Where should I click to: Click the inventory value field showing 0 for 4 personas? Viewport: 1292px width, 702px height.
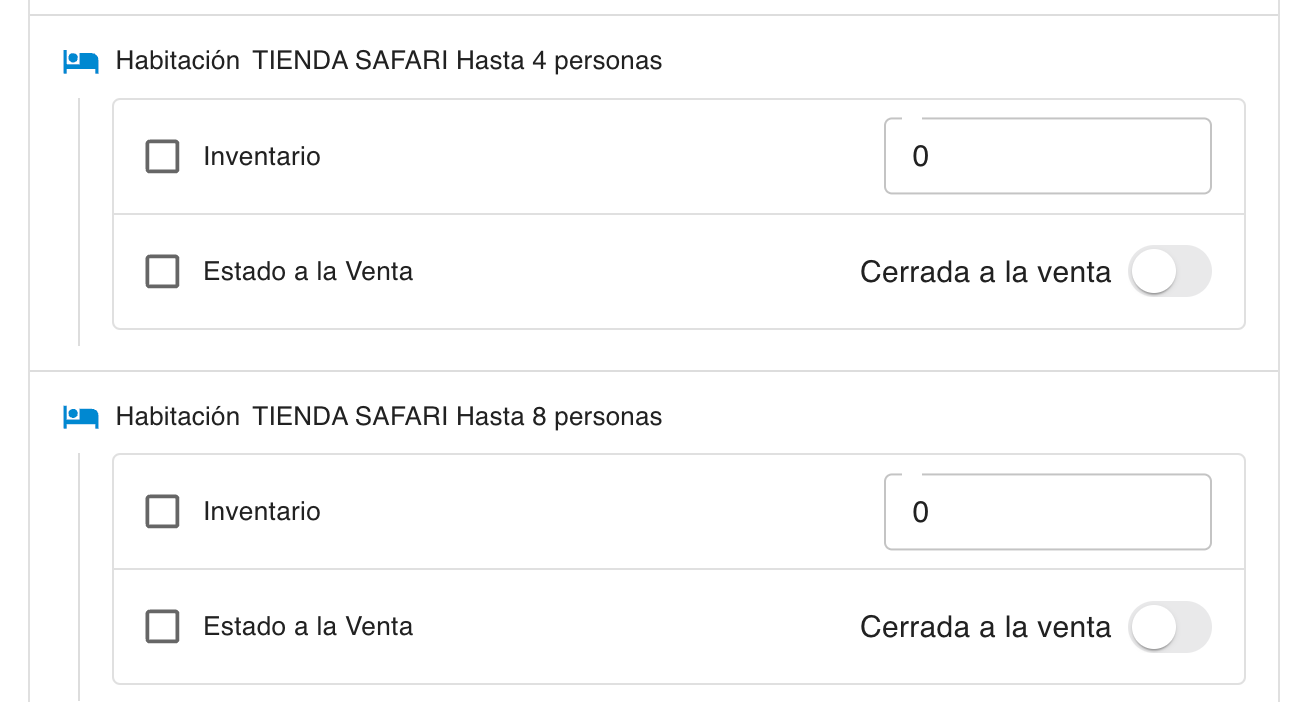(1047, 156)
